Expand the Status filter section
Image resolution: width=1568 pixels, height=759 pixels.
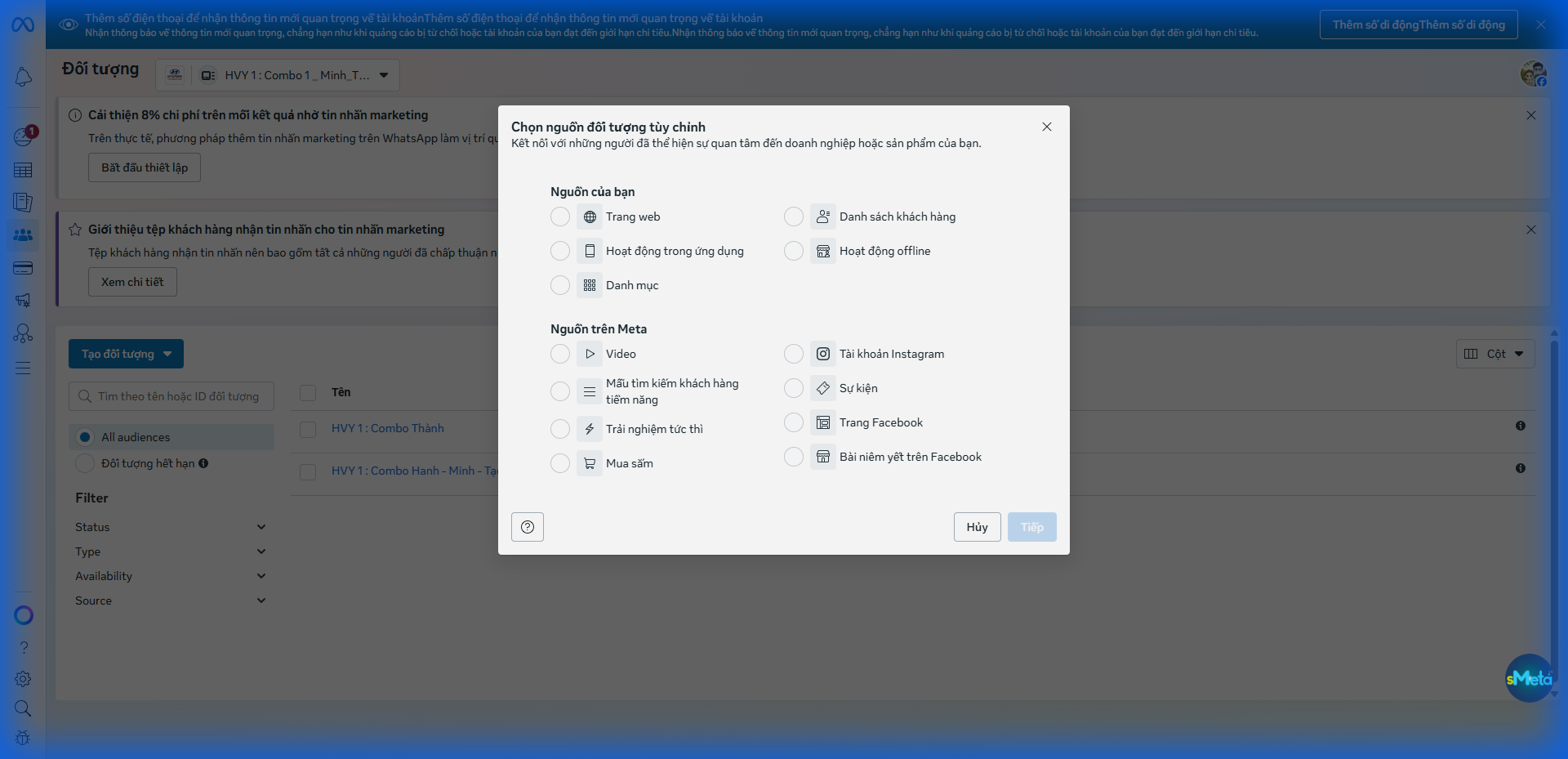tap(171, 527)
